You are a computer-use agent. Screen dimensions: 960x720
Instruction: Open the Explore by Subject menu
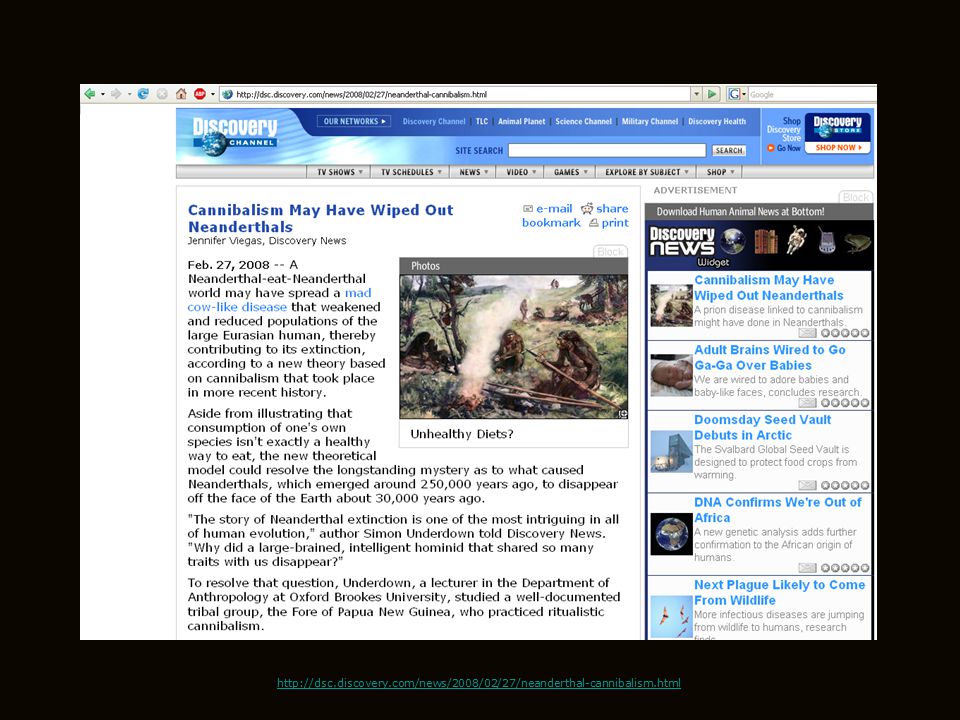pos(647,172)
